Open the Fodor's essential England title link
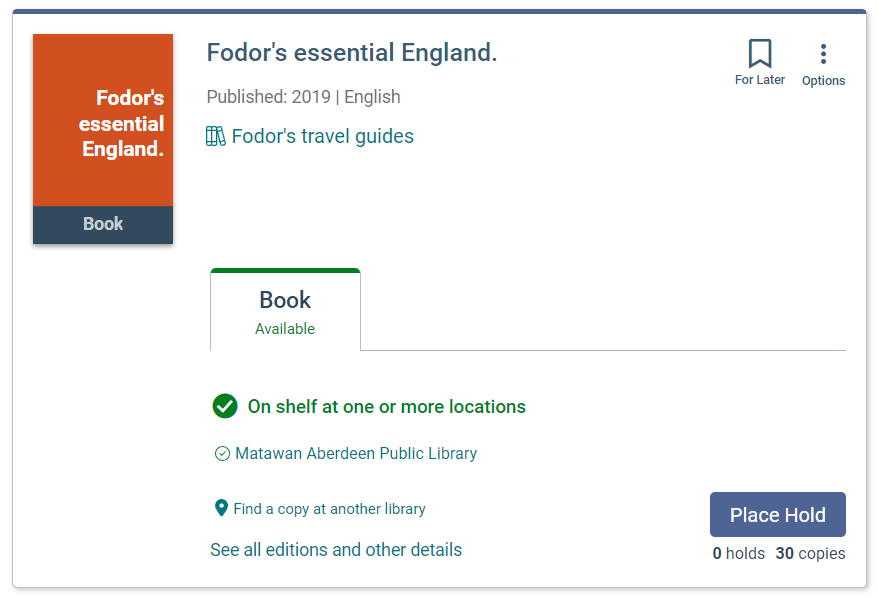 click(x=351, y=53)
